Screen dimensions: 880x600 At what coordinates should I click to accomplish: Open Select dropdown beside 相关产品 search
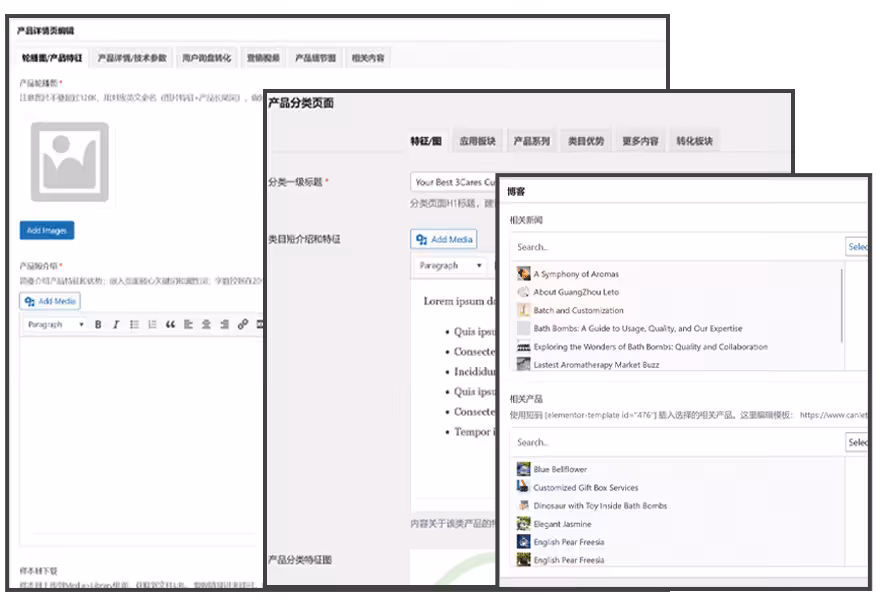point(857,442)
